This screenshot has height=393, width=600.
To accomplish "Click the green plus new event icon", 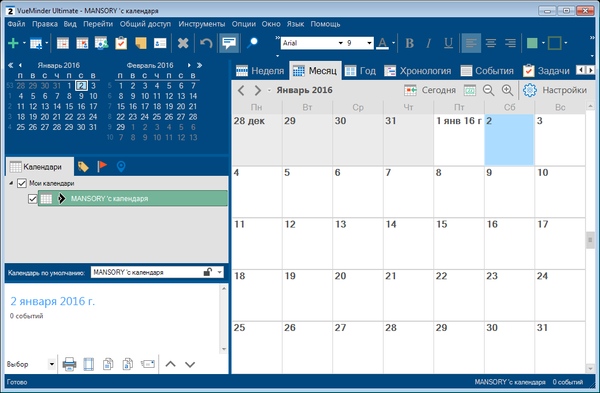I will tap(13, 43).
